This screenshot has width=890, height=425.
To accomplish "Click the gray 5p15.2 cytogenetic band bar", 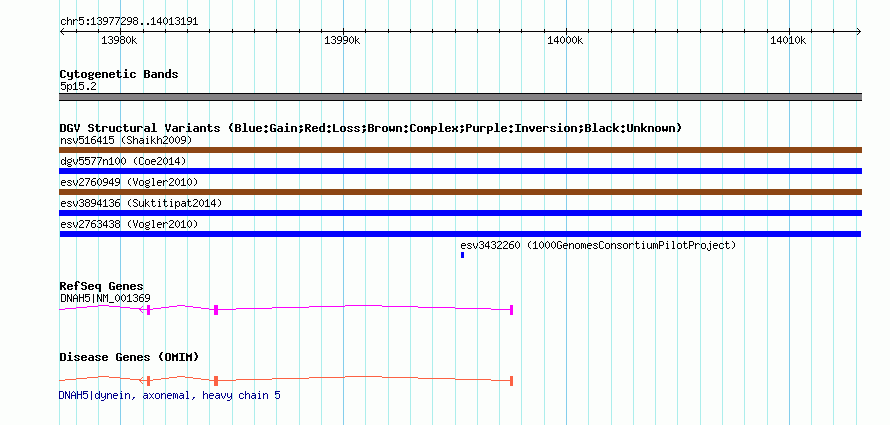I will tap(460, 97).
